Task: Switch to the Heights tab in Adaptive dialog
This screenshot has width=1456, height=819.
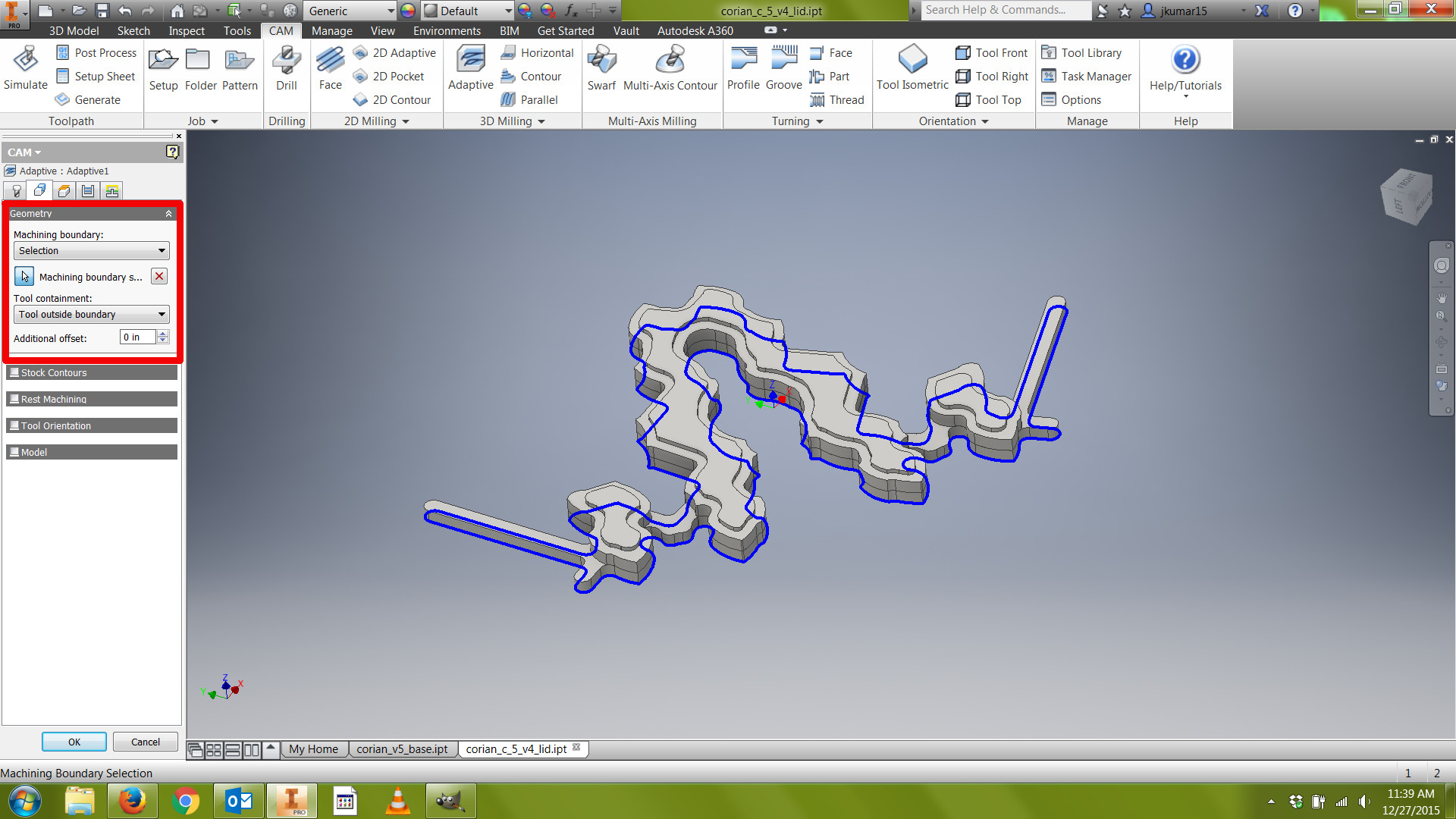Action: (64, 191)
